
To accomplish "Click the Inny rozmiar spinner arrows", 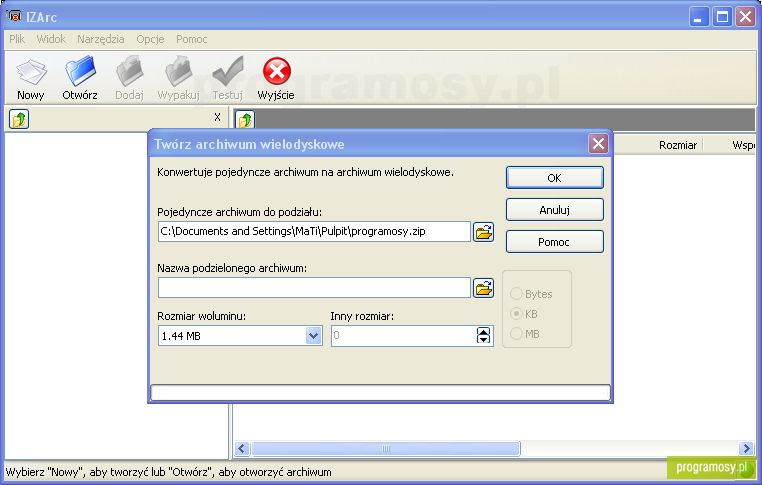I will (x=483, y=336).
